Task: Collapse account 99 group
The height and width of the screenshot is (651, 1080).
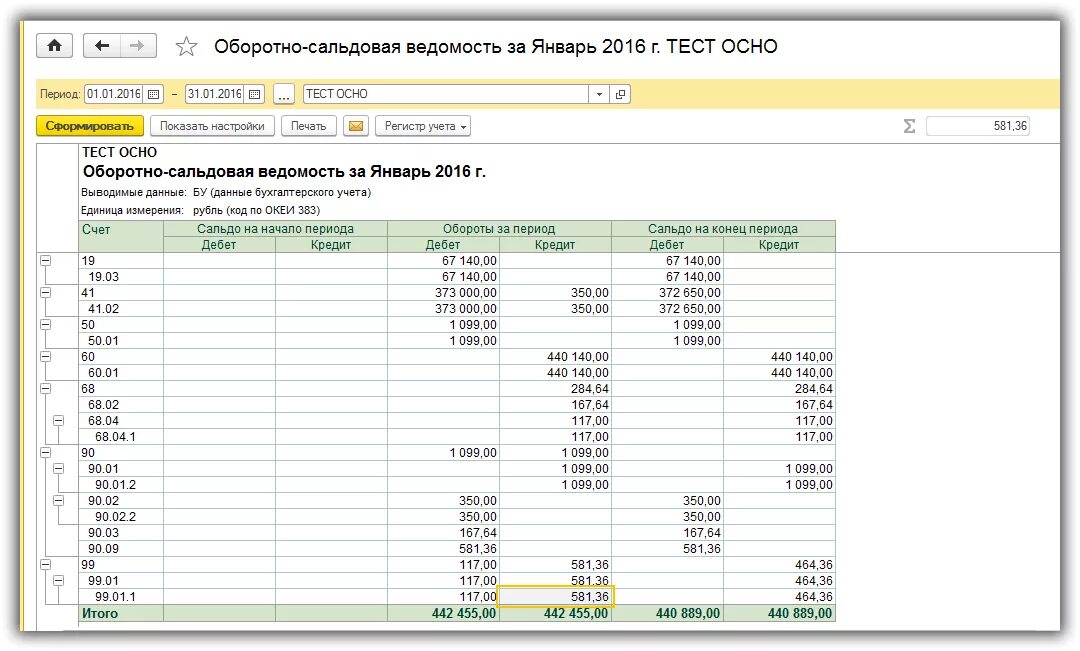Action: 45,565
